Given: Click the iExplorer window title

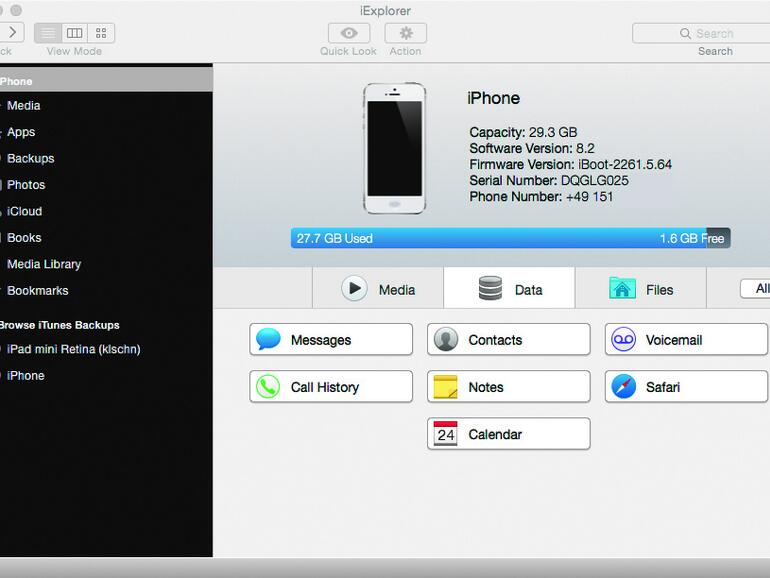Looking at the screenshot, I should 385,11.
